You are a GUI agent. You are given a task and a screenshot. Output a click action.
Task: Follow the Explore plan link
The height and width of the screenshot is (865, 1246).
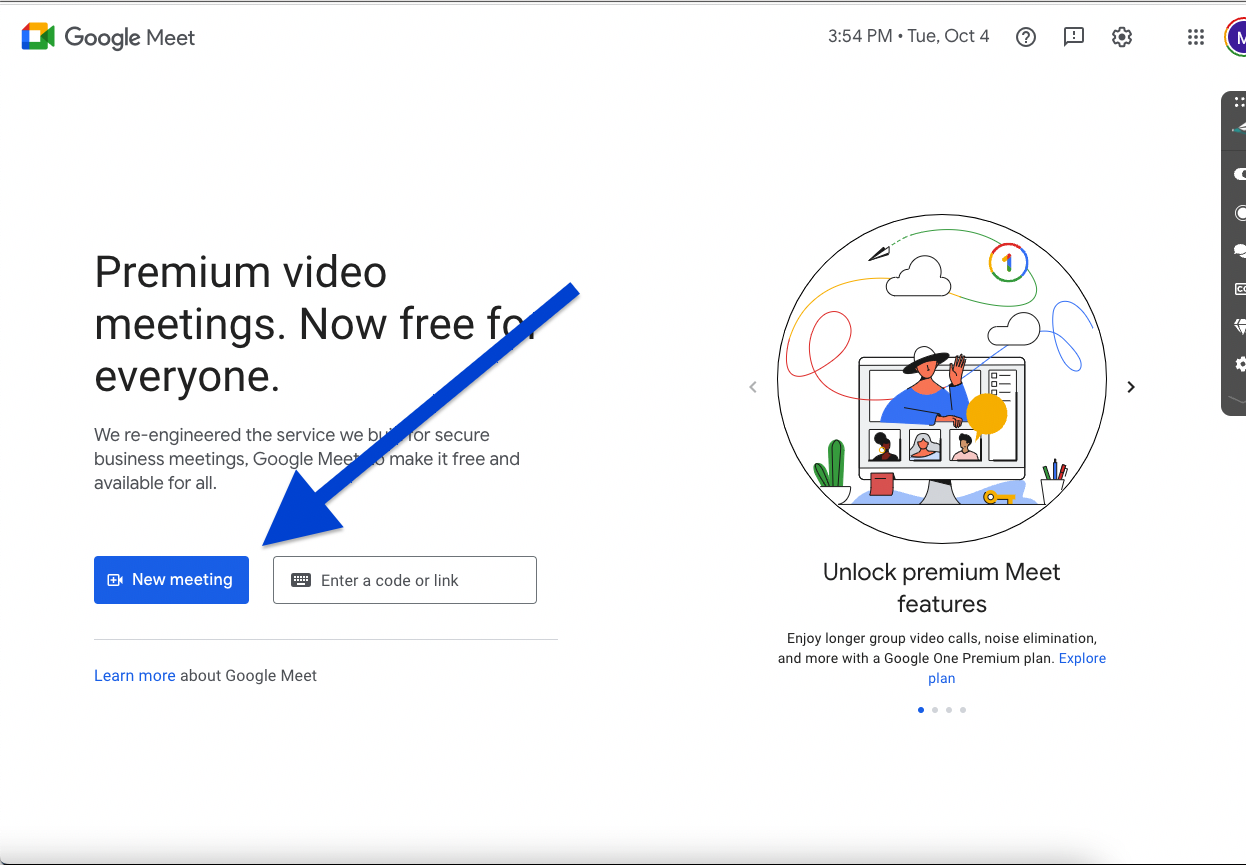point(1082,658)
